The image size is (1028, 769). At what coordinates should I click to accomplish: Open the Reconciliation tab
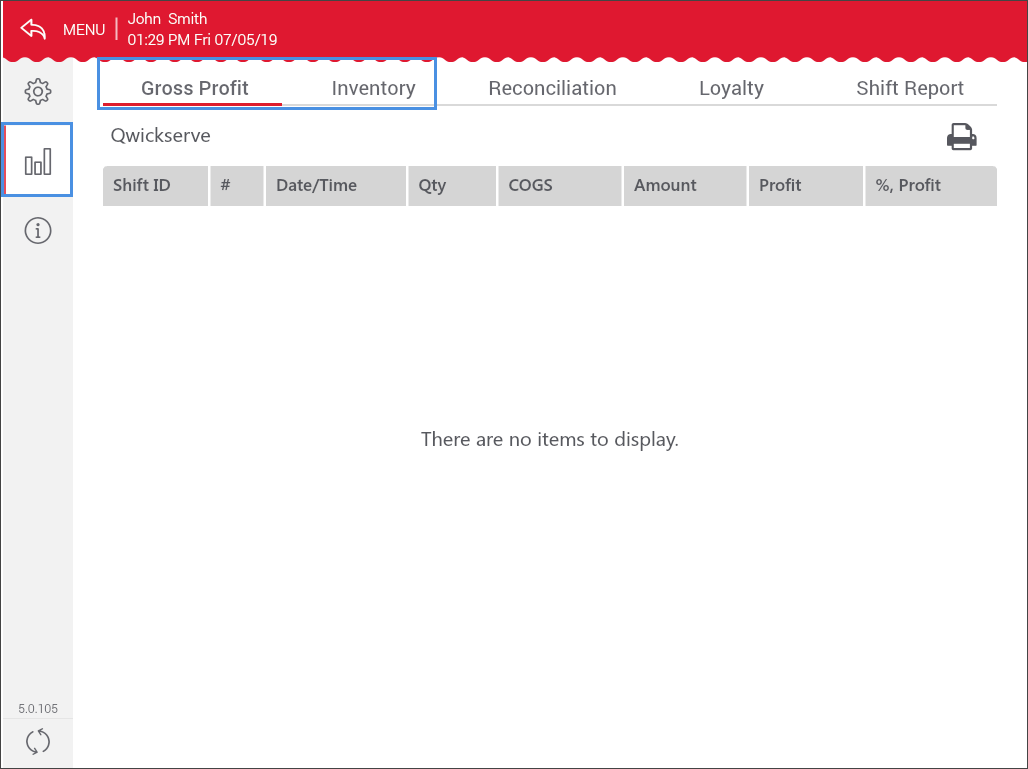point(552,88)
